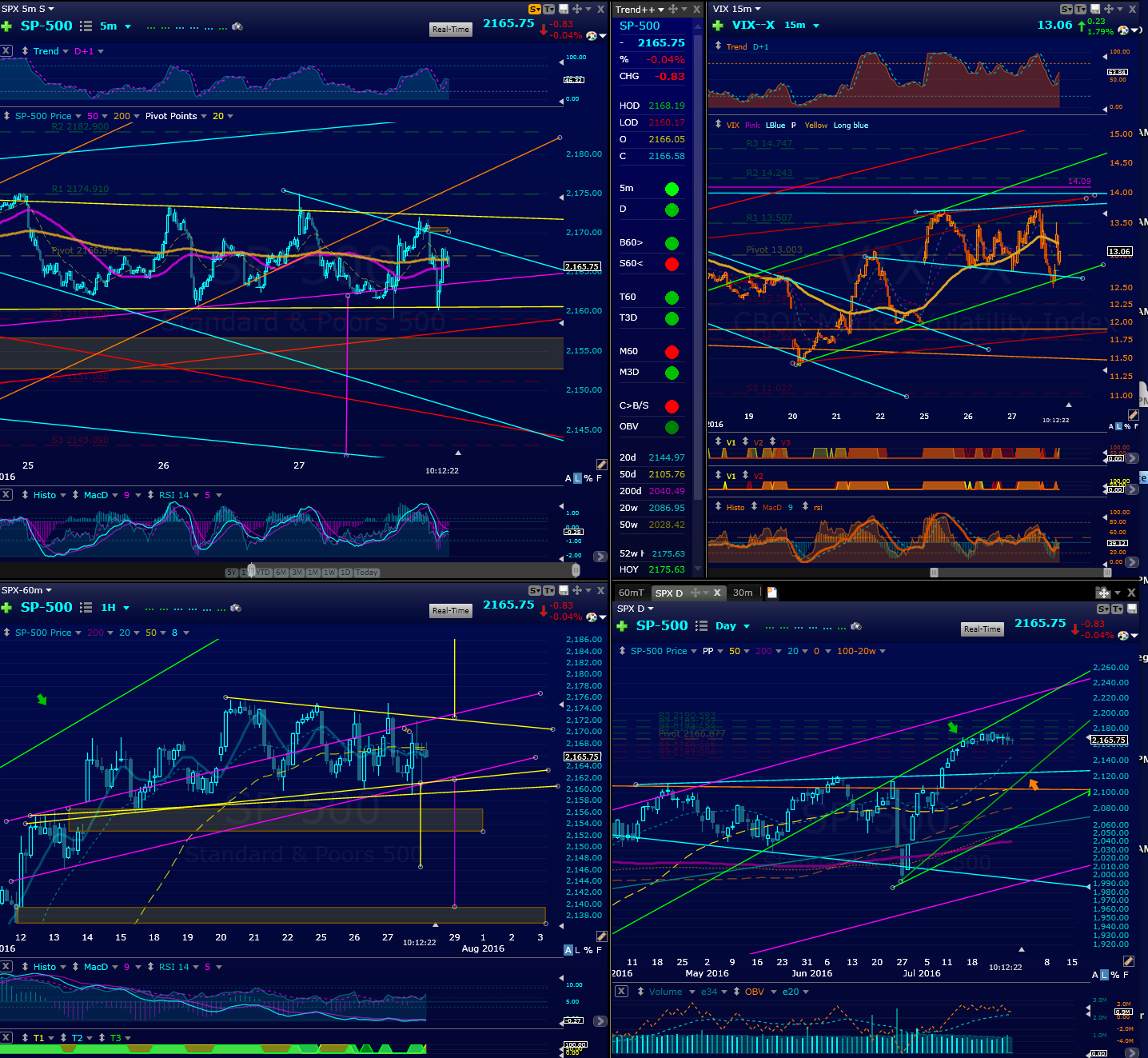Screen dimensions: 1148x1058
Task: Open the color palette icon in the VIX 15m chart
Action: pos(1123,30)
